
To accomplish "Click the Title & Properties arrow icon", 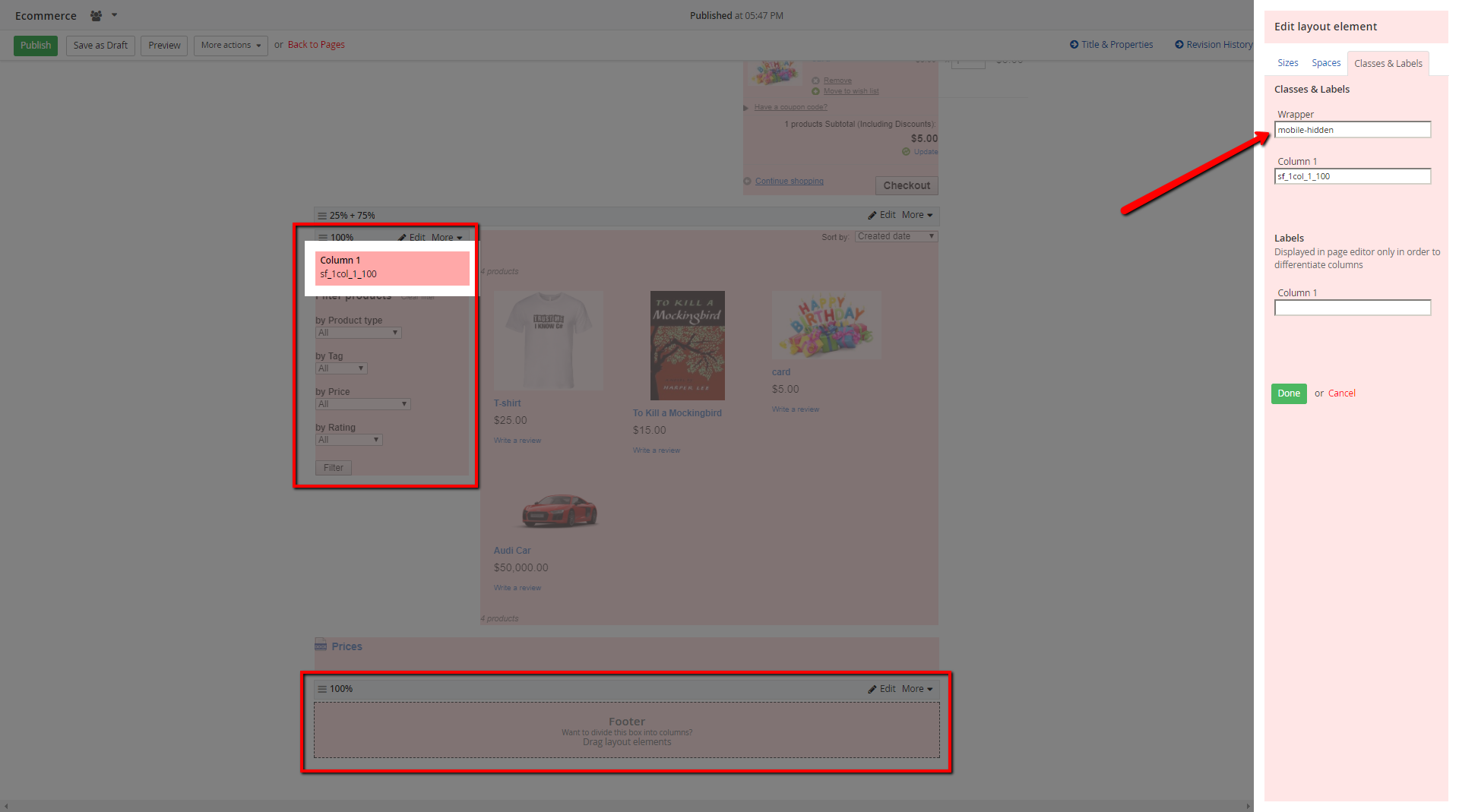I will pos(1074,45).
